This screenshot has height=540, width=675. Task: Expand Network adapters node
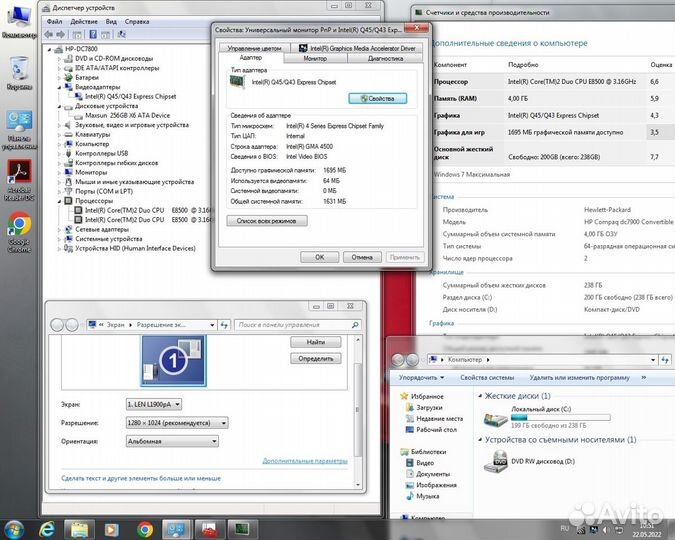click(59, 229)
